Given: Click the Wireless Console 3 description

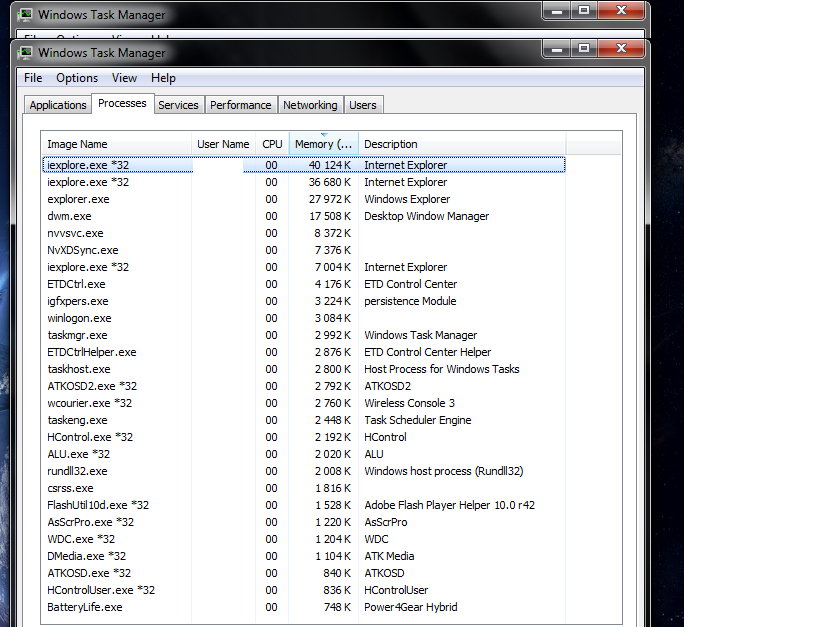Looking at the screenshot, I should tap(410, 403).
